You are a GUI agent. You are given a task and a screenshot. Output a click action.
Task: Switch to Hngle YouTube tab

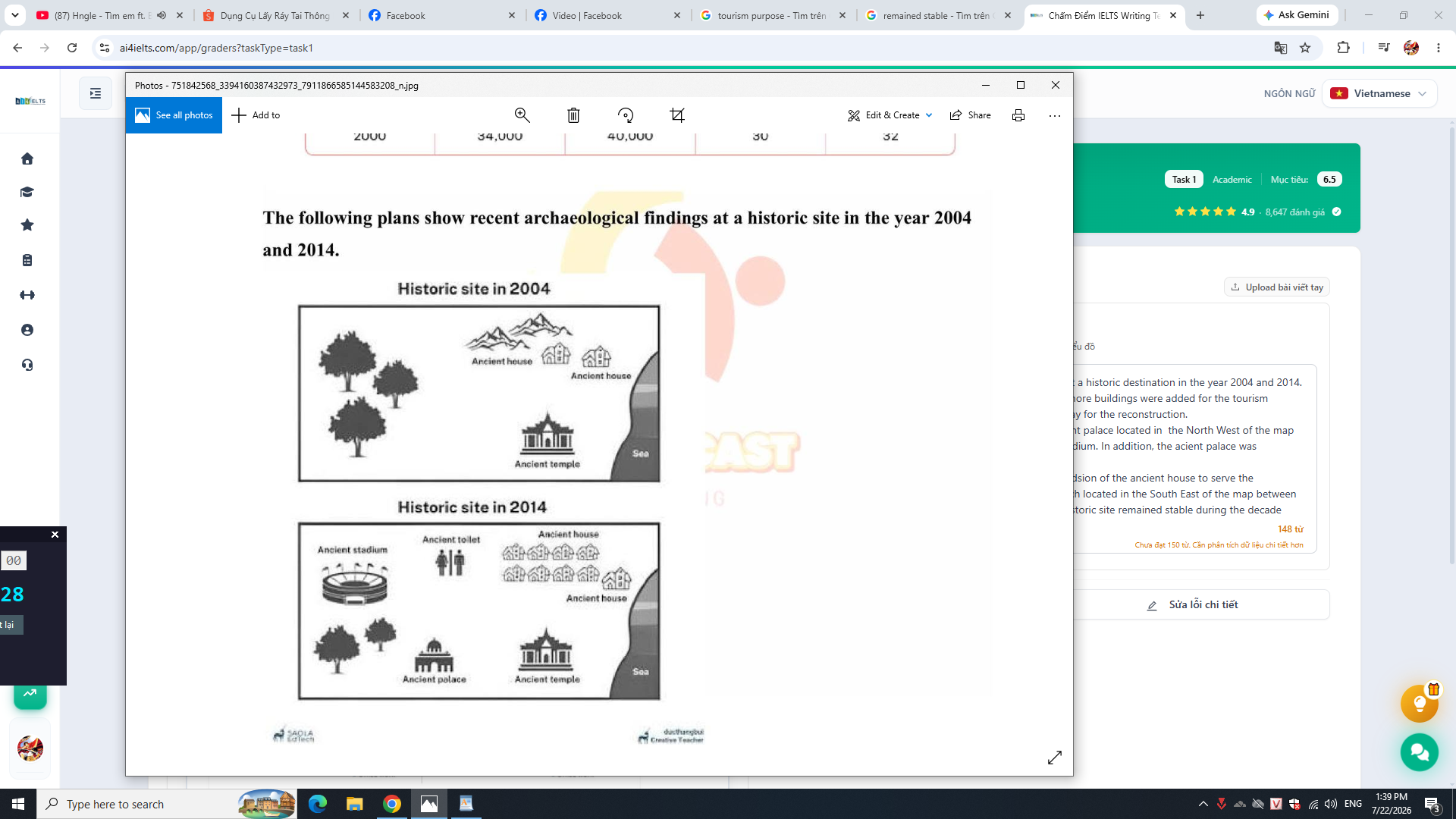(102, 15)
